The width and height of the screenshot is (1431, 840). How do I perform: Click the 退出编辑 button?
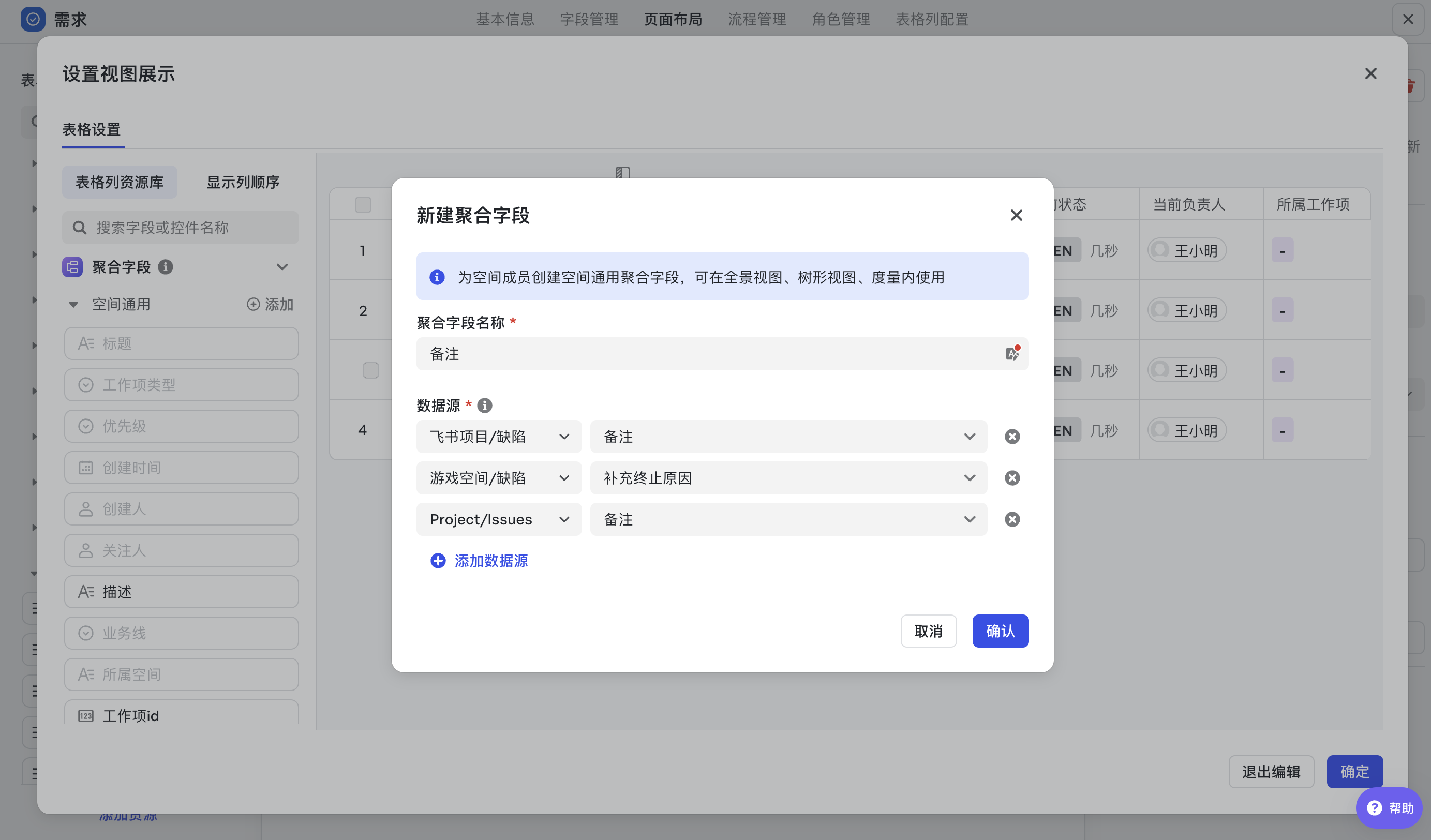click(x=1271, y=772)
